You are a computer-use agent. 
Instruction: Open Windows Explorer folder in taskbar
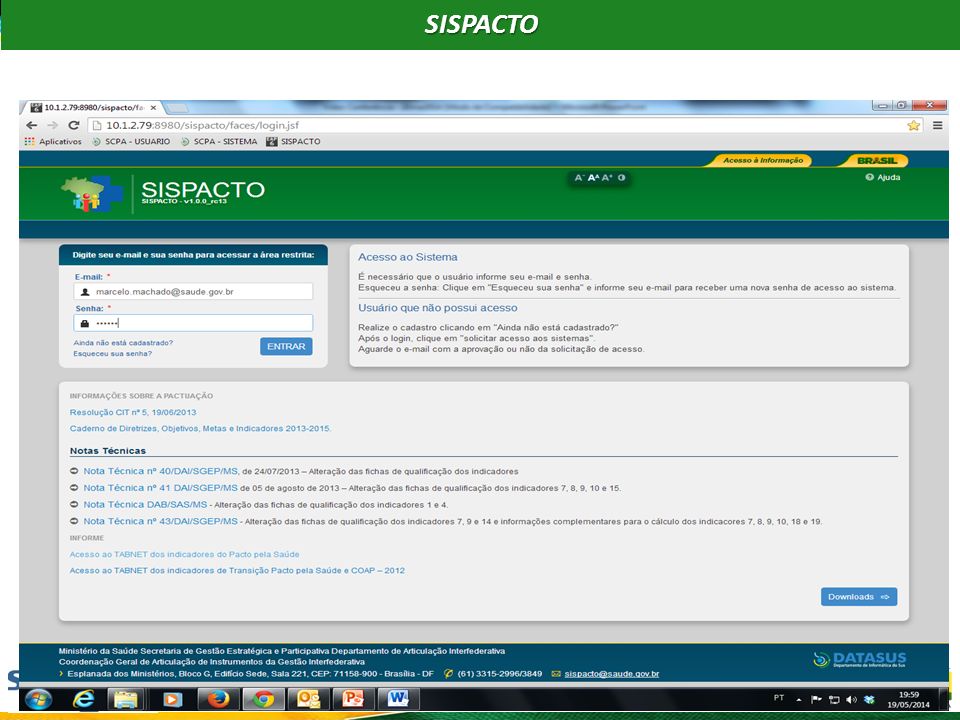click(x=126, y=699)
